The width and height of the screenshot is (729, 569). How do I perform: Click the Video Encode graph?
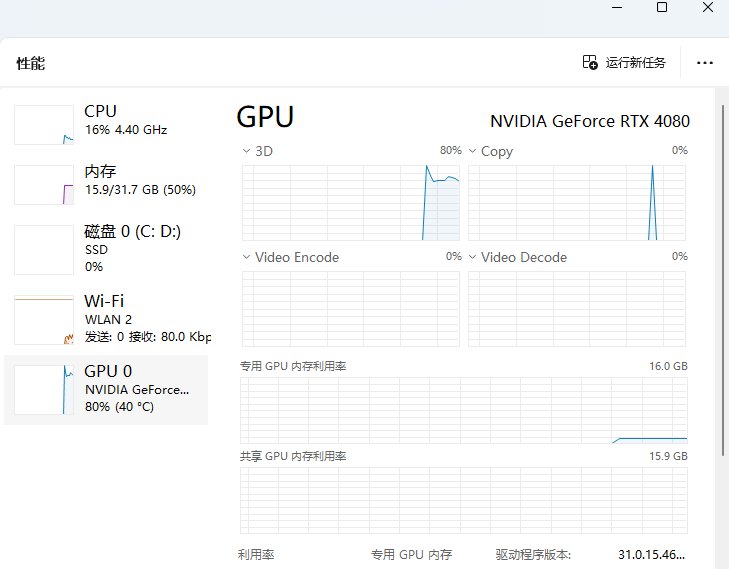pyautogui.click(x=351, y=309)
